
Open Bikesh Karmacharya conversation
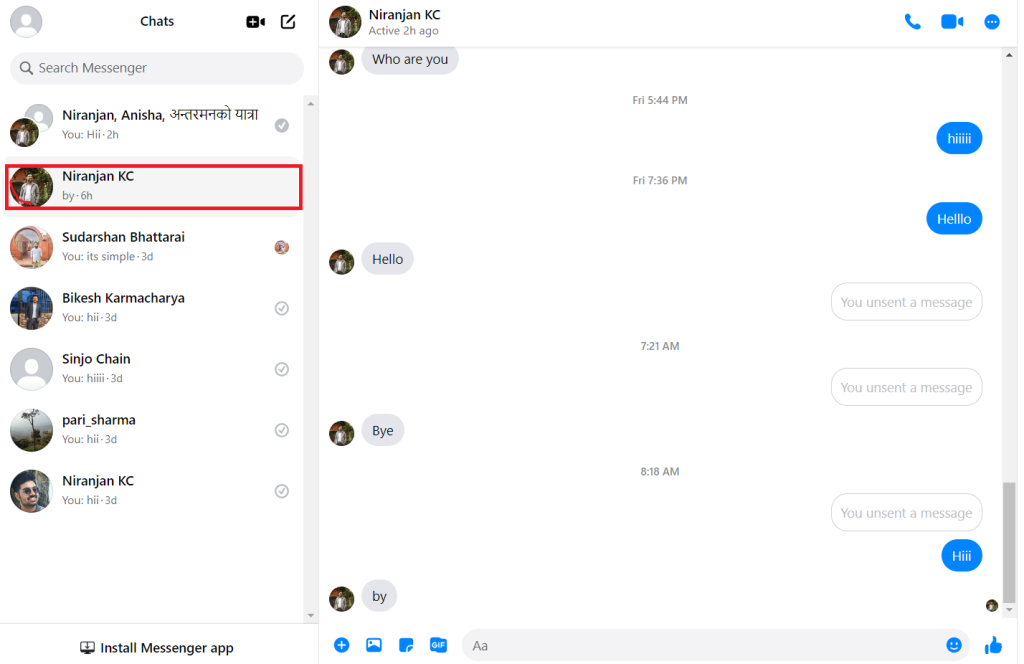click(153, 308)
